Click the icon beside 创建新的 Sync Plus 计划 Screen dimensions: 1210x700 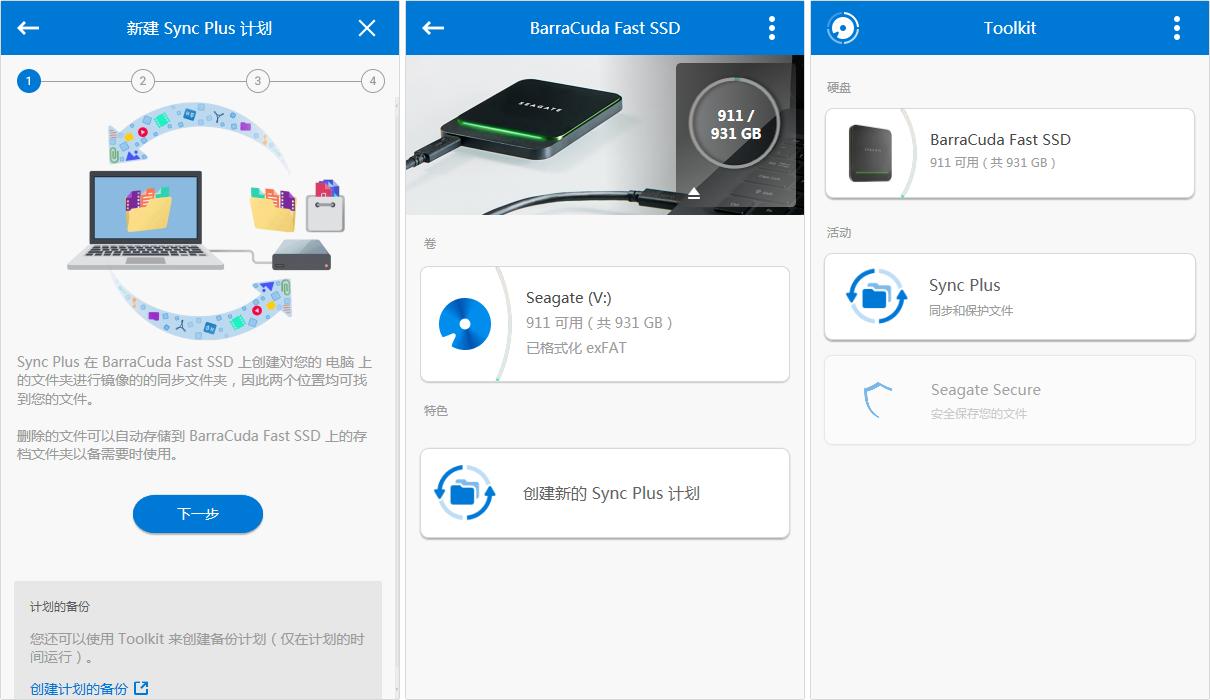[463, 492]
